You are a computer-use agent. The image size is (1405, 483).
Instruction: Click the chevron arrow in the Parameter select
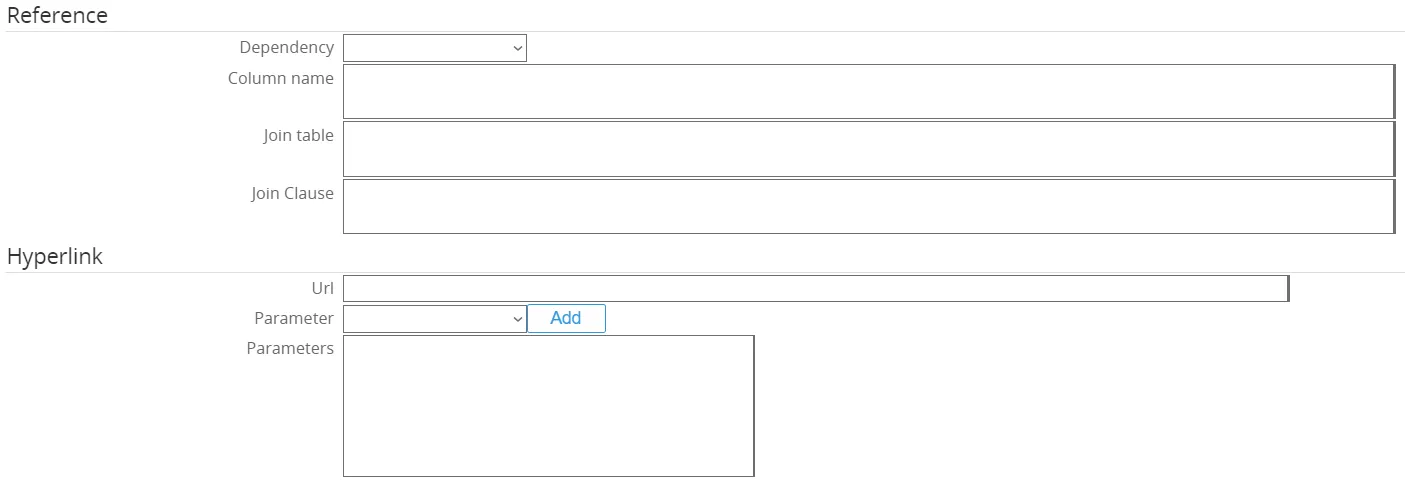point(517,319)
